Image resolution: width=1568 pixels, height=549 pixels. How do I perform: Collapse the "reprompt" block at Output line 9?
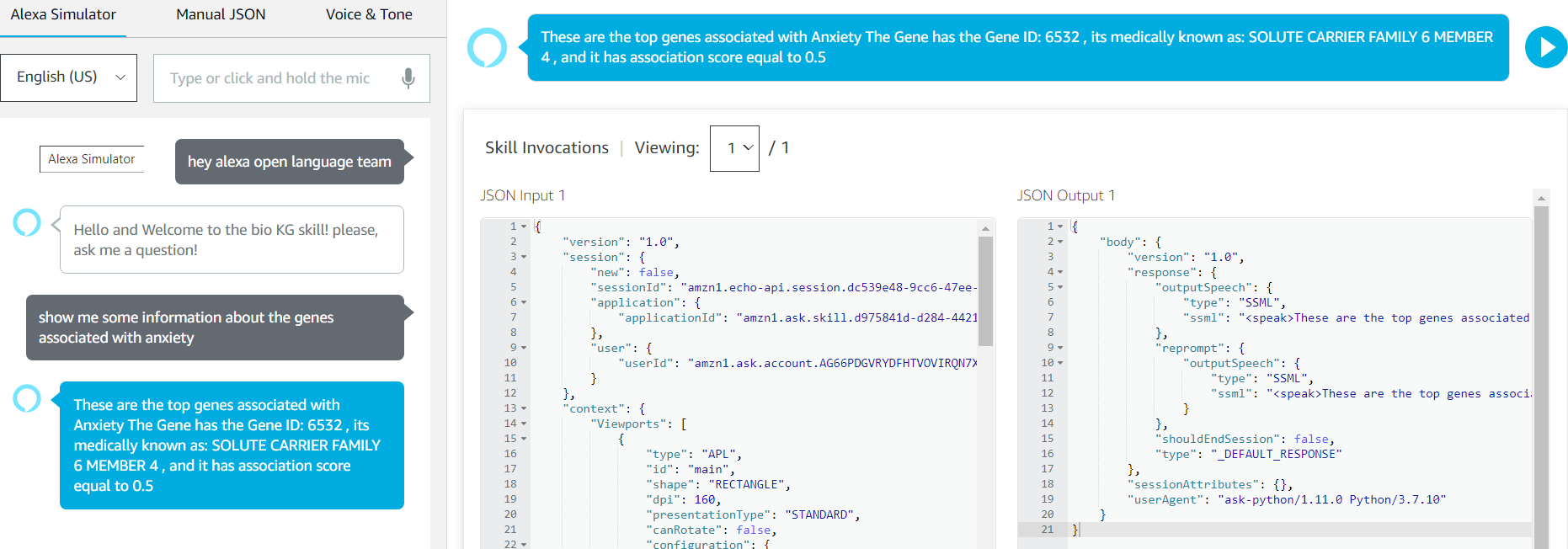click(1060, 348)
